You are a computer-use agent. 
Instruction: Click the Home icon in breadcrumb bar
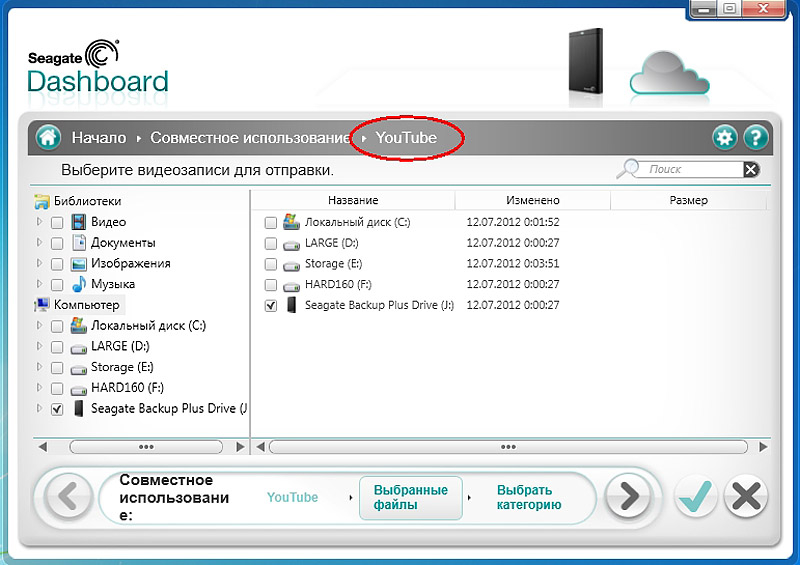[47, 138]
